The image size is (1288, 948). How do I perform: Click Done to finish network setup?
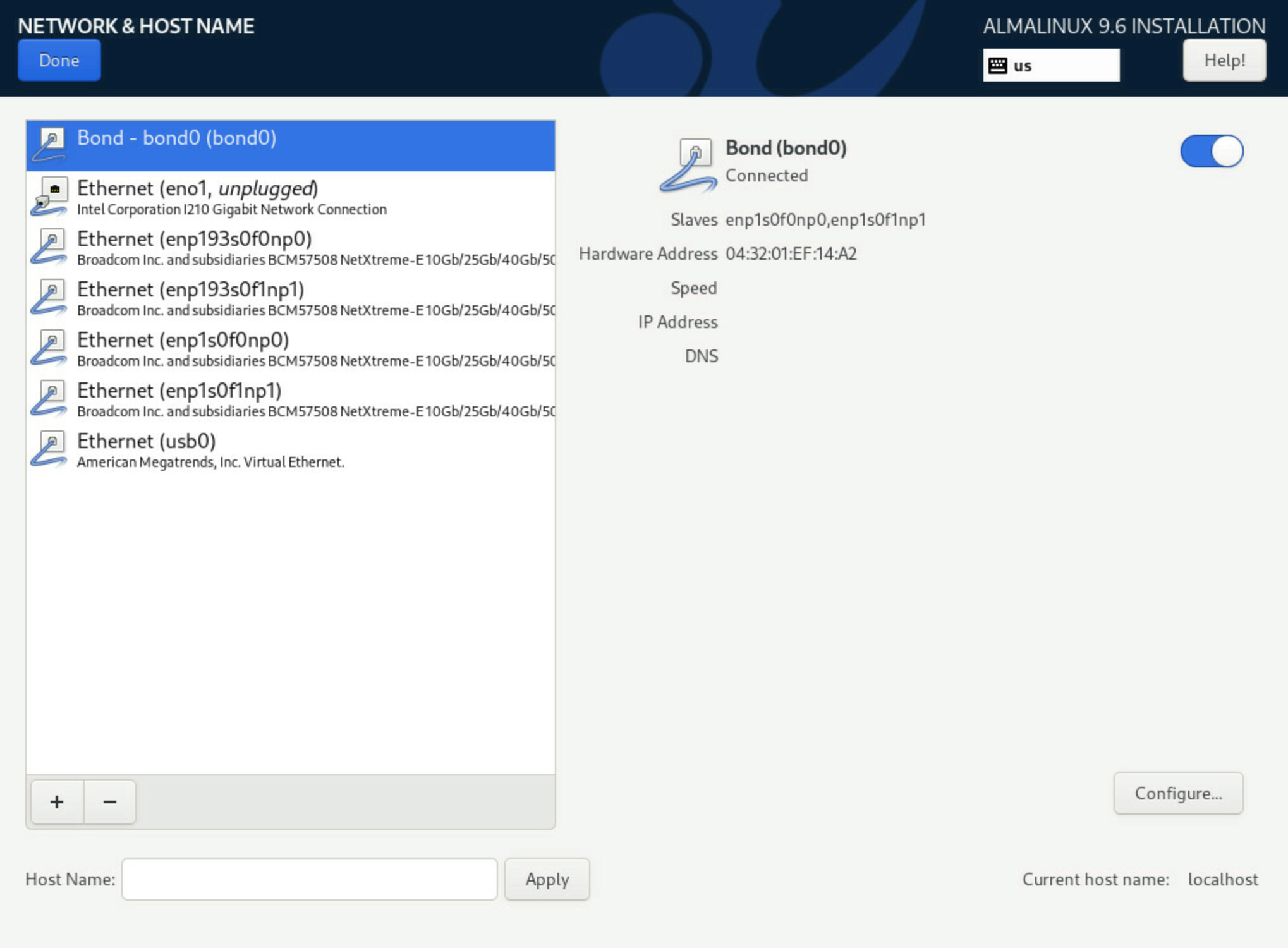coord(59,61)
